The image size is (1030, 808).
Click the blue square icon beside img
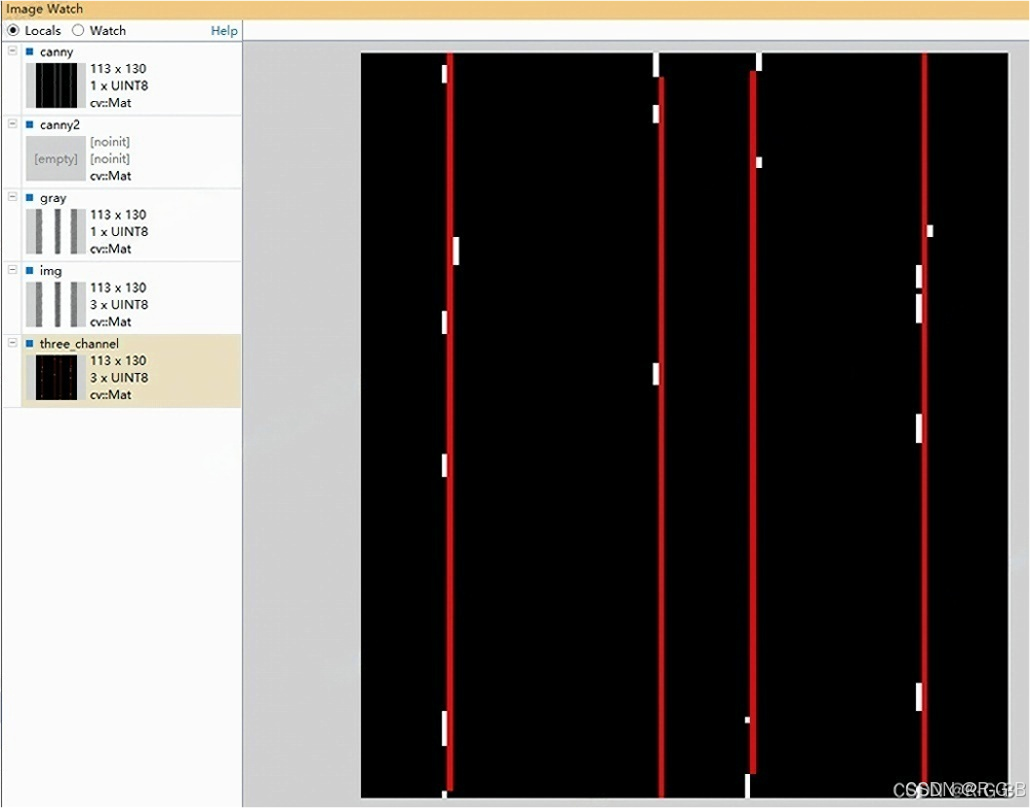[30, 270]
